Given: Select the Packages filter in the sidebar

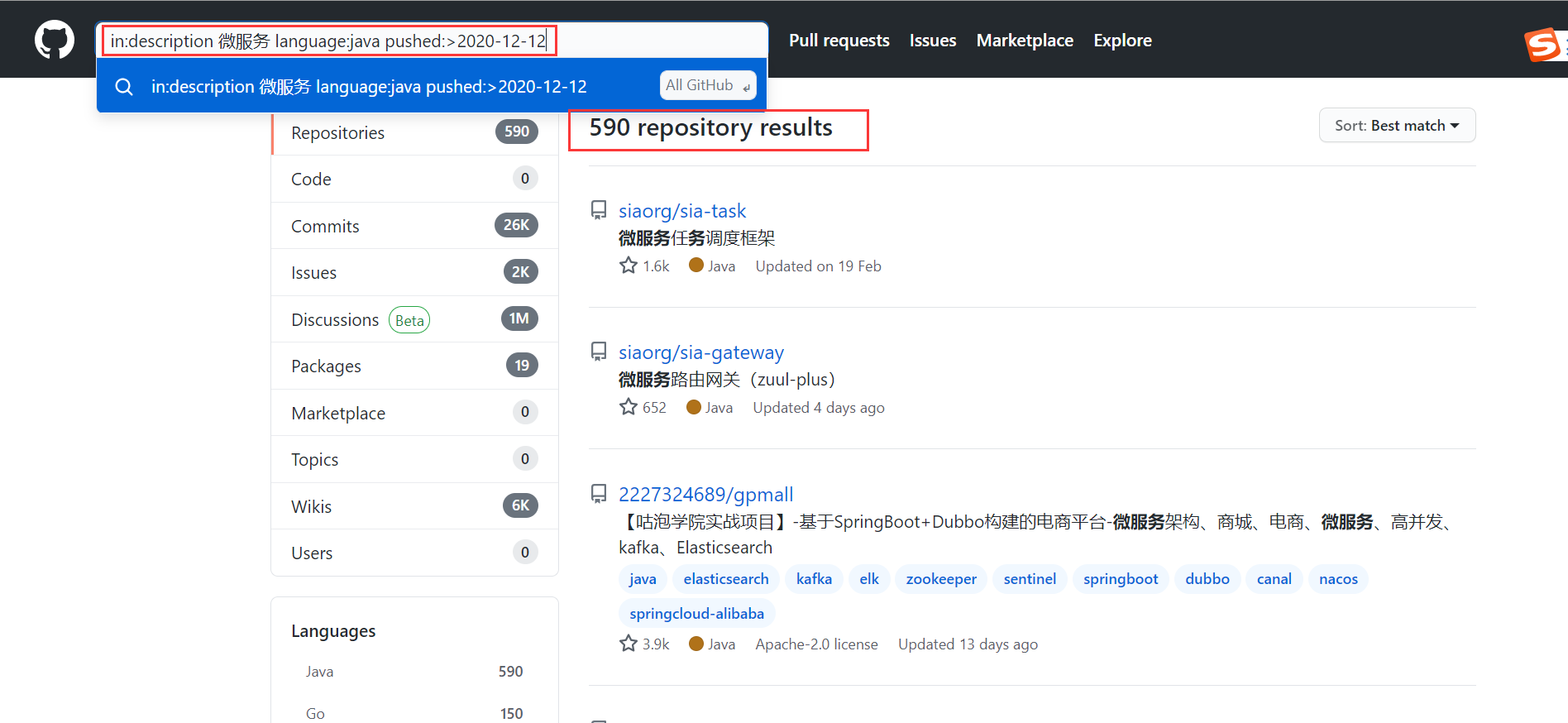Looking at the screenshot, I should [x=415, y=366].
